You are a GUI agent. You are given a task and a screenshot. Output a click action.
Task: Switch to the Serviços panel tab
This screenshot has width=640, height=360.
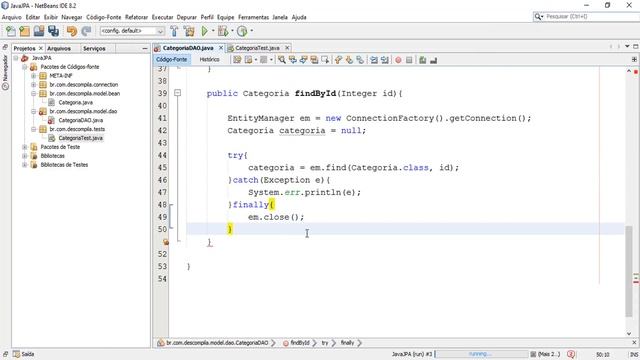(94, 48)
